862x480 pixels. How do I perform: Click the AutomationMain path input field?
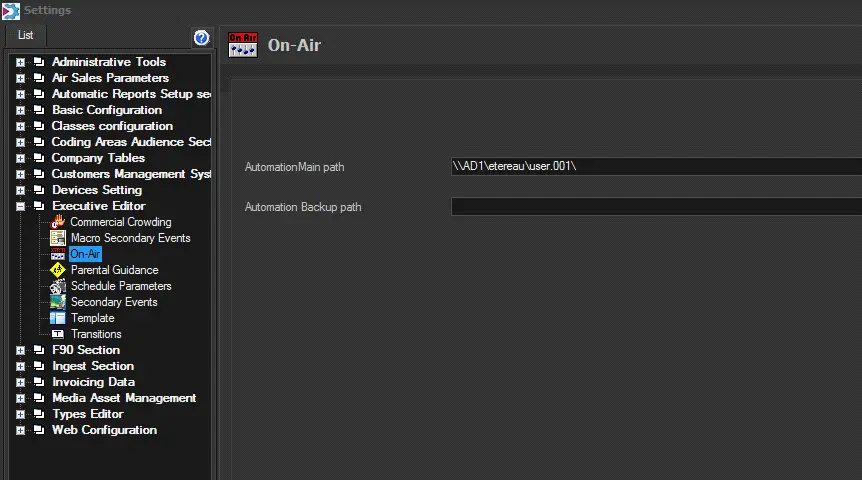pos(655,167)
